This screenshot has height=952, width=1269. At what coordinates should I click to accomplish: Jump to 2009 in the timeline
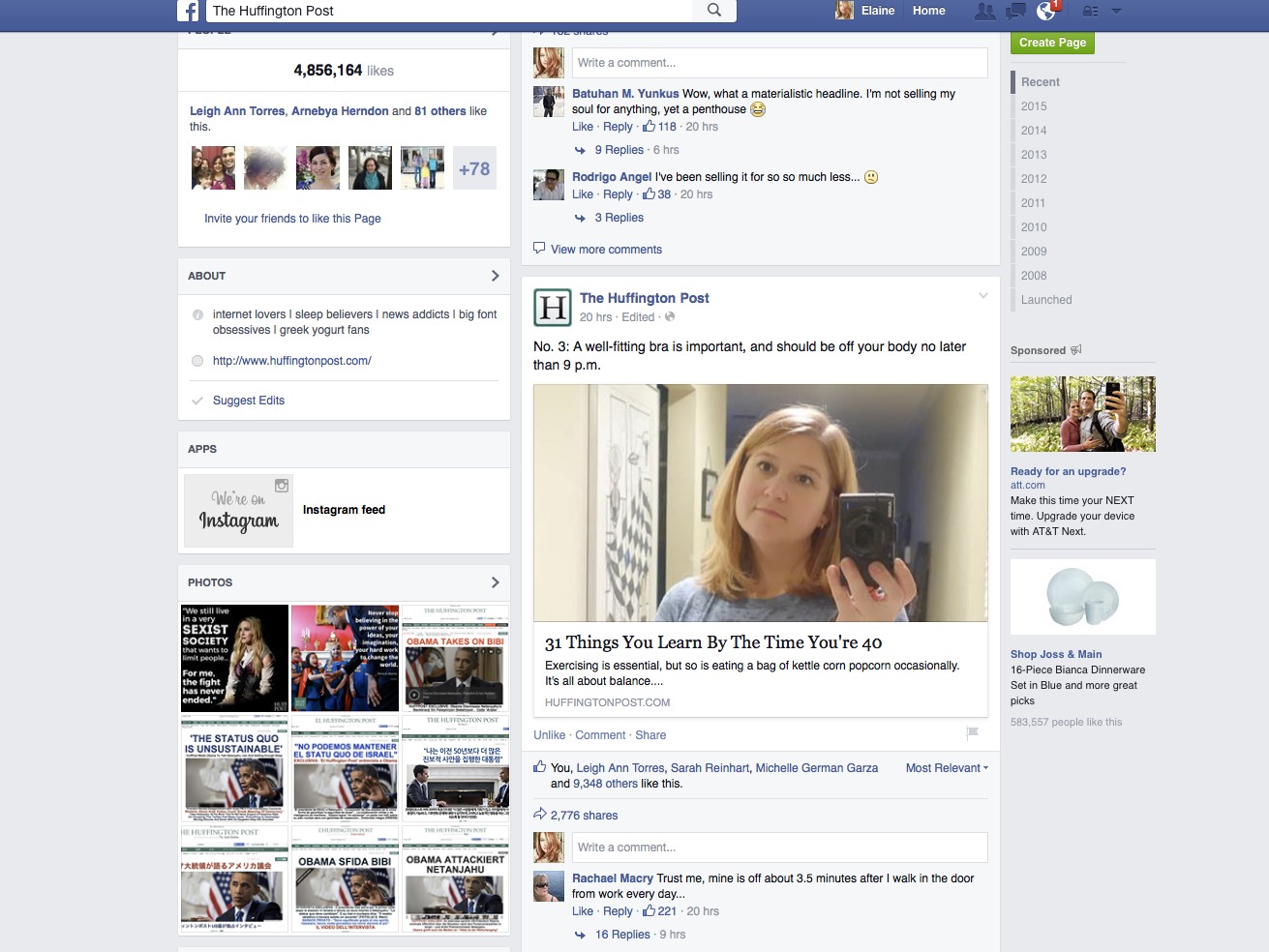tap(1034, 252)
